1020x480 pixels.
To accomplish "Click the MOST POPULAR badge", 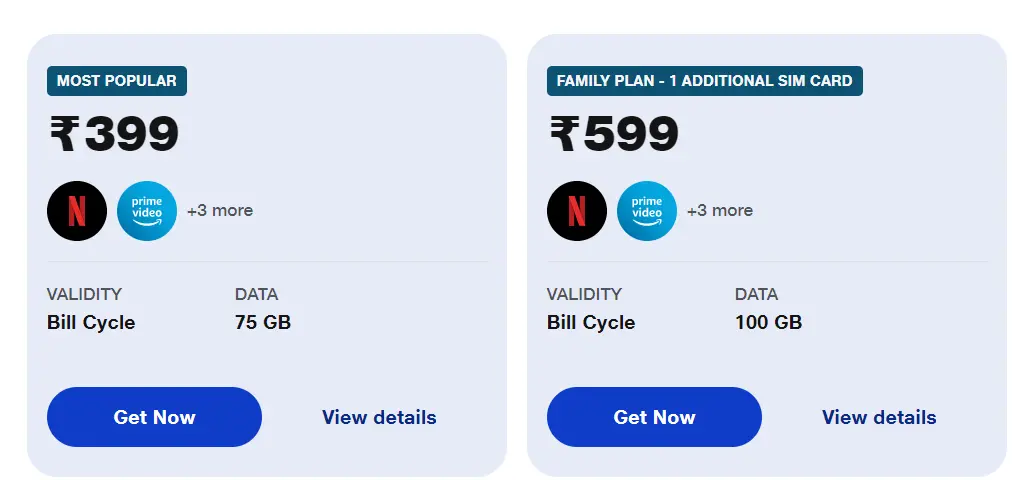I will click(x=117, y=81).
